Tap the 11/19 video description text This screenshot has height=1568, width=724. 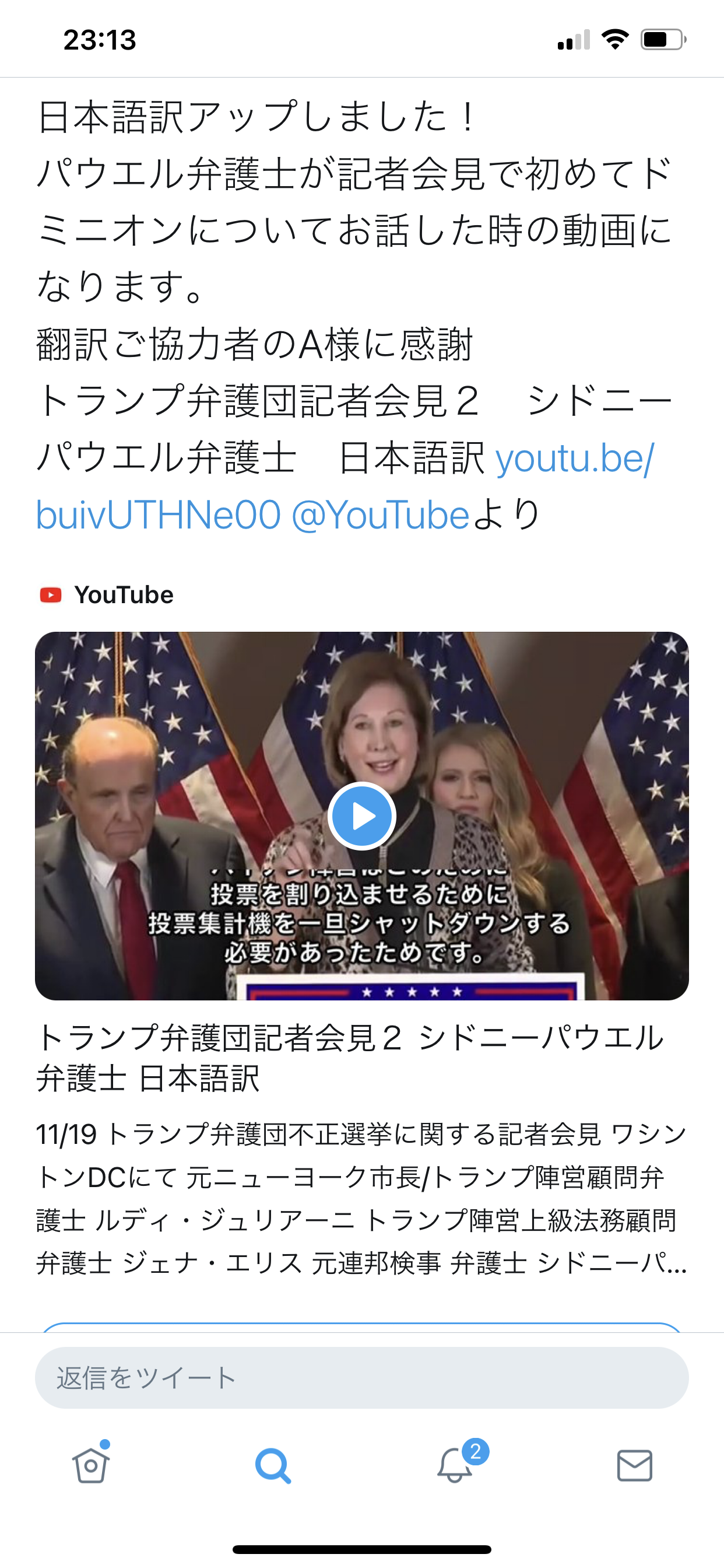coord(362,1199)
